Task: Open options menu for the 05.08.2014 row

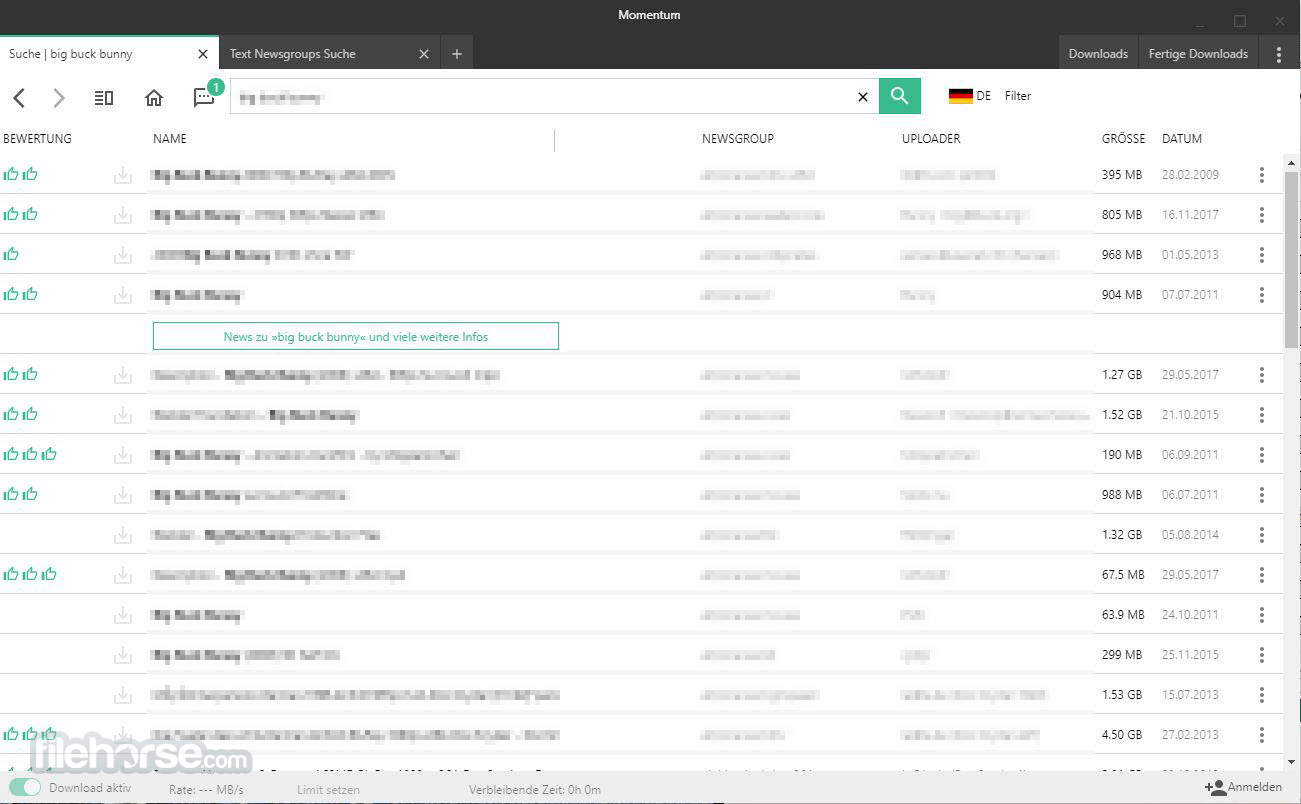Action: coord(1262,535)
